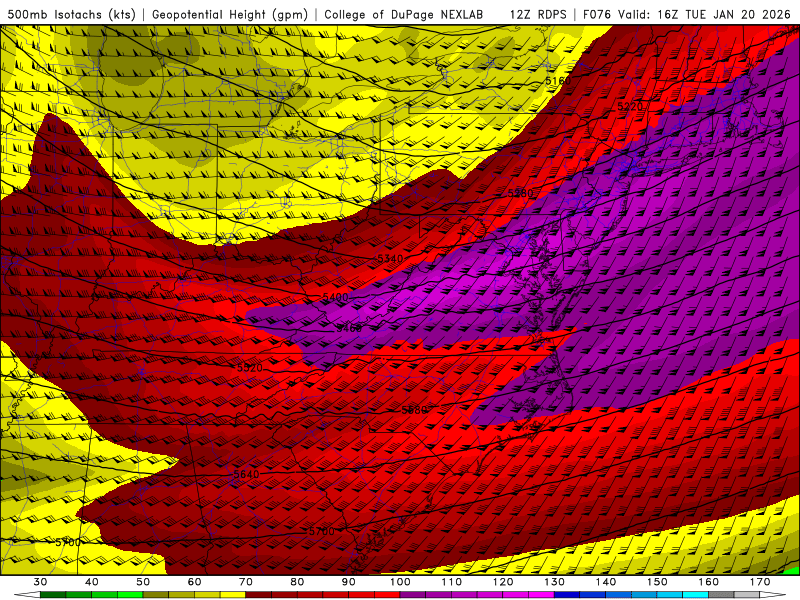800x600 pixels.
Task: Click the "F076 Valid: 16Z TUE JAN 20 2026" text
Action: [687, 14]
